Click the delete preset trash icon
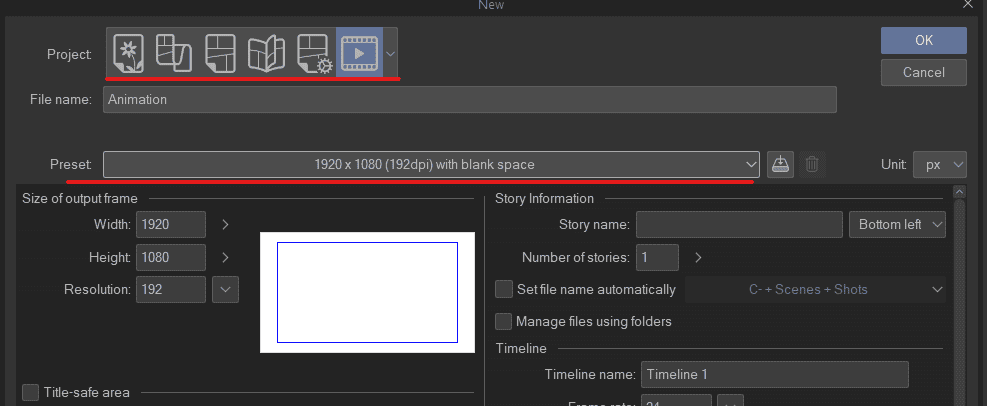Viewport: 987px width, 406px height. 812,164
